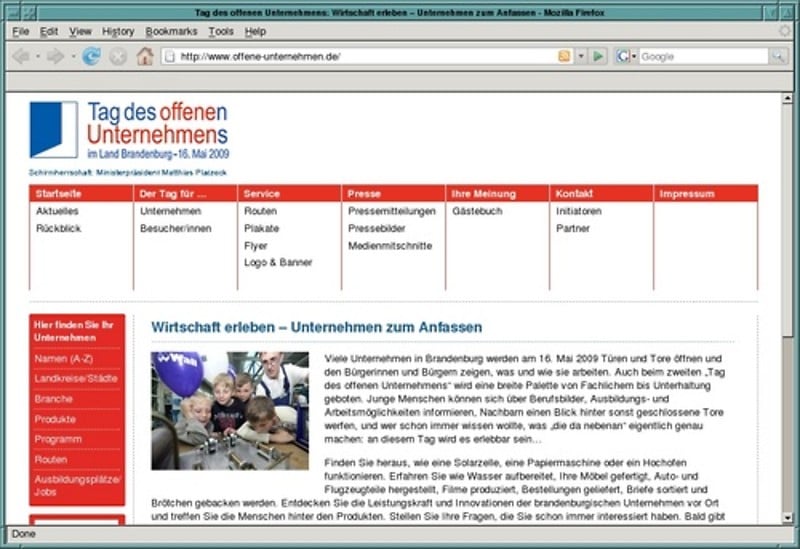Open the Besucher/innen link
Screen dimensions: 800x549
176,229
